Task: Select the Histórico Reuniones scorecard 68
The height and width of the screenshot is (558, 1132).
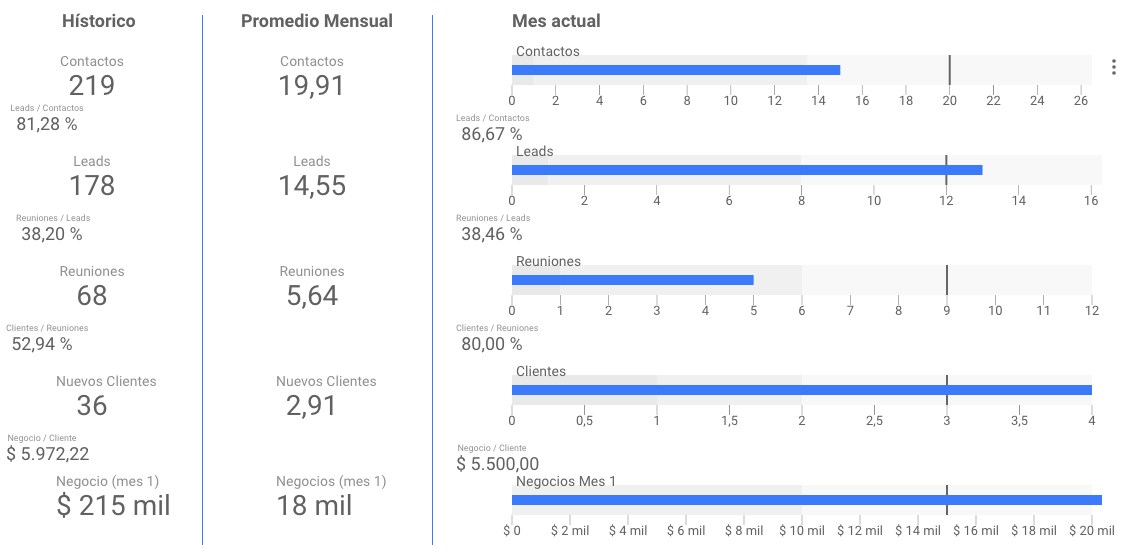Action: pyautogui.click(x=92, y=296)
